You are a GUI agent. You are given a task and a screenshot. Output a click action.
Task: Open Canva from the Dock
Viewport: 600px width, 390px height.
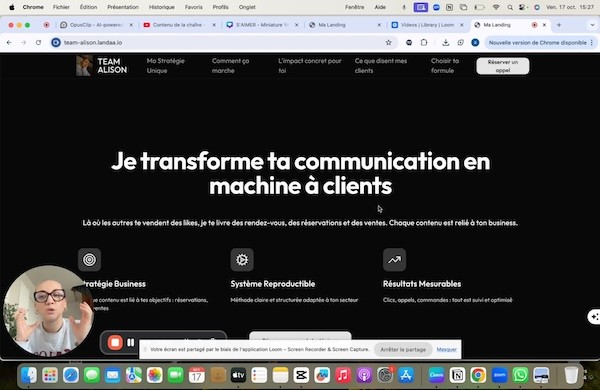pyautogui.click(x=436, y=375)
